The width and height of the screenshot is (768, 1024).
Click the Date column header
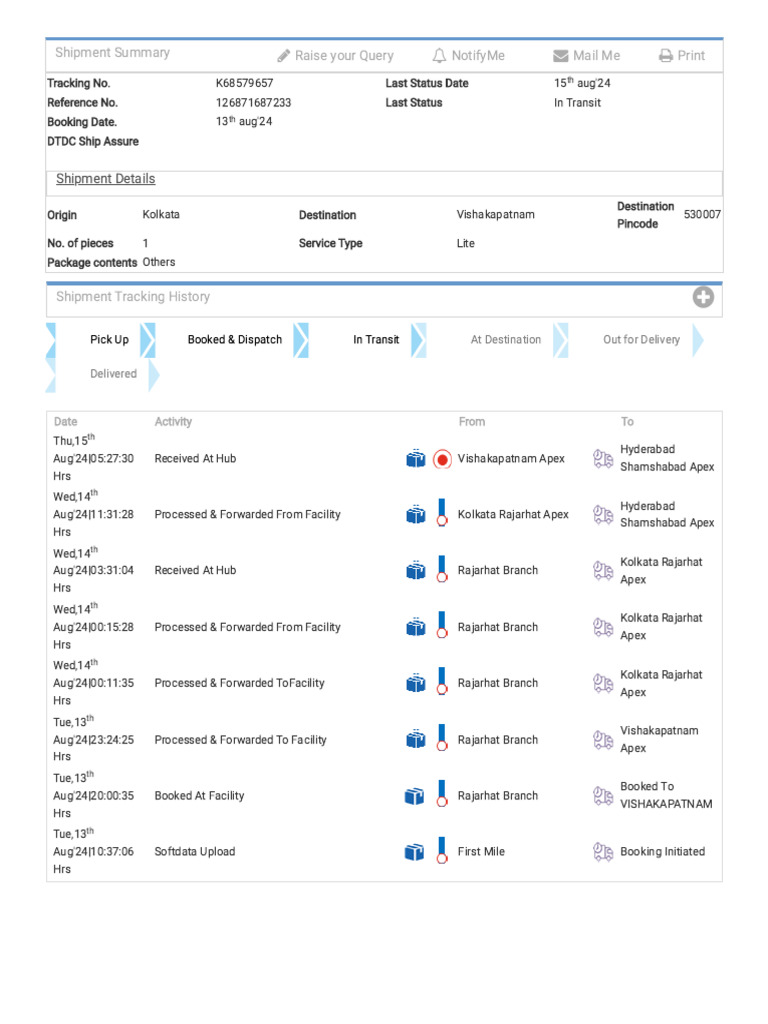tap(65, 422)
